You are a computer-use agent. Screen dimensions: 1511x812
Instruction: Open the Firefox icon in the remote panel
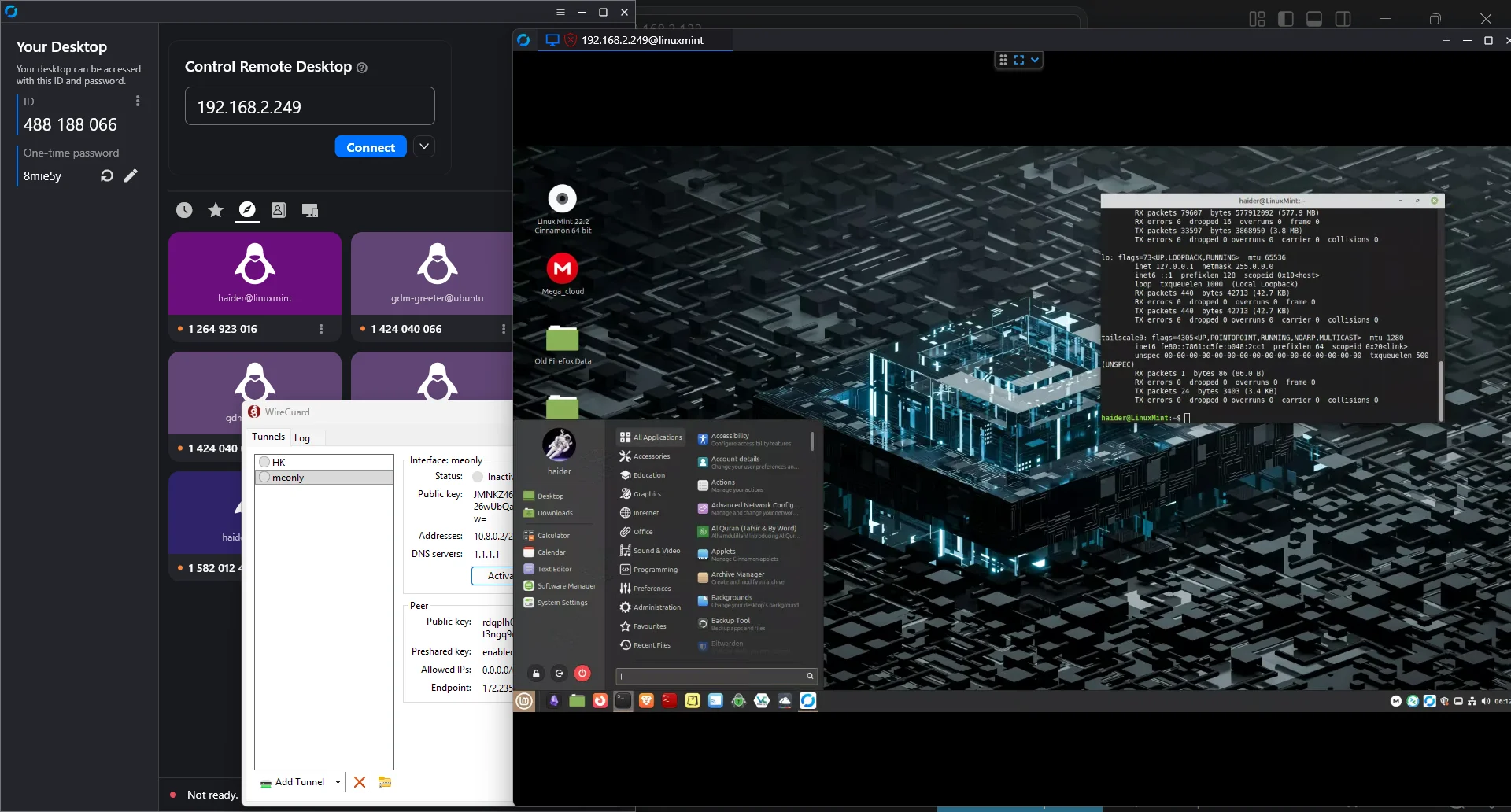(600, 700)
